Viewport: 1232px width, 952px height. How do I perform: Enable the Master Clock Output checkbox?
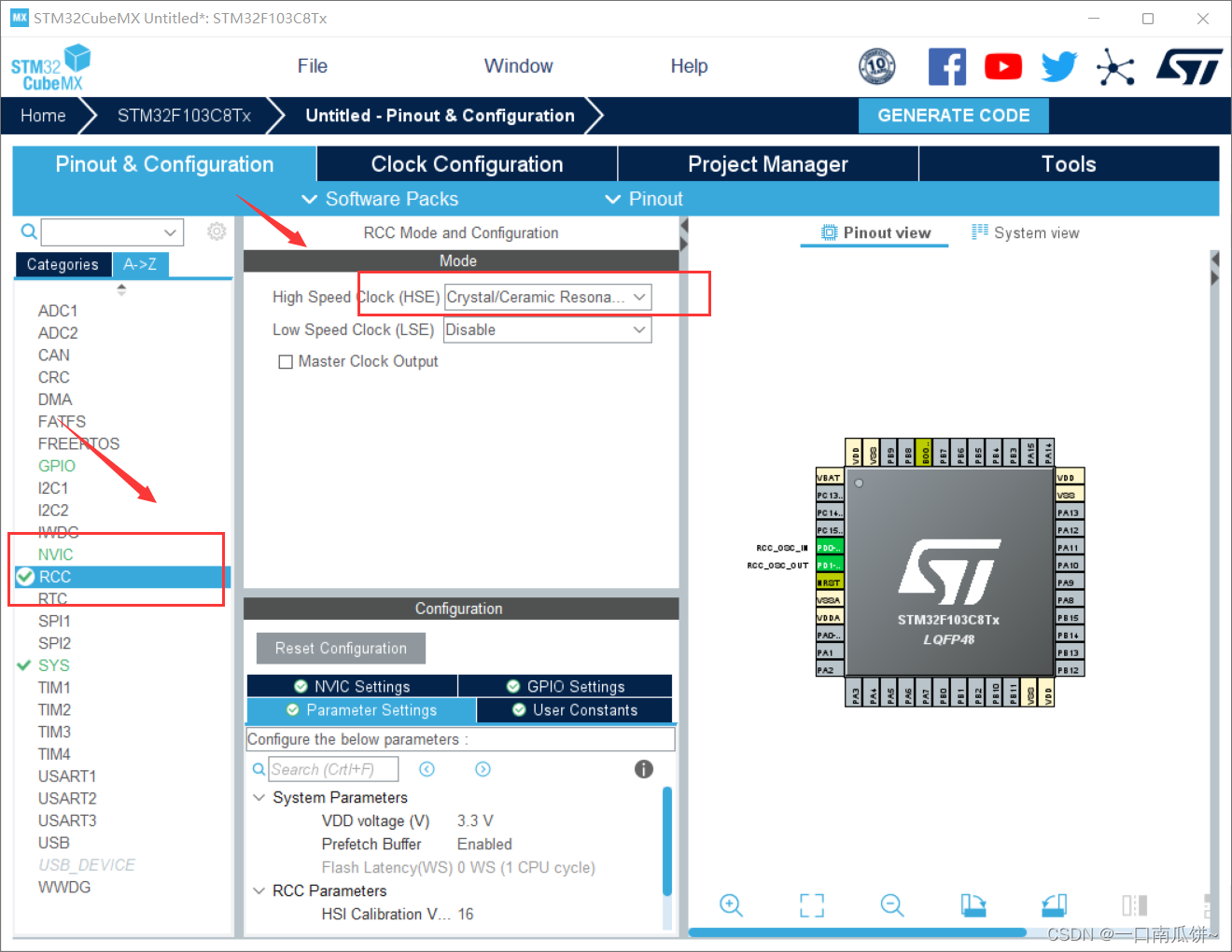coord(286,362)
